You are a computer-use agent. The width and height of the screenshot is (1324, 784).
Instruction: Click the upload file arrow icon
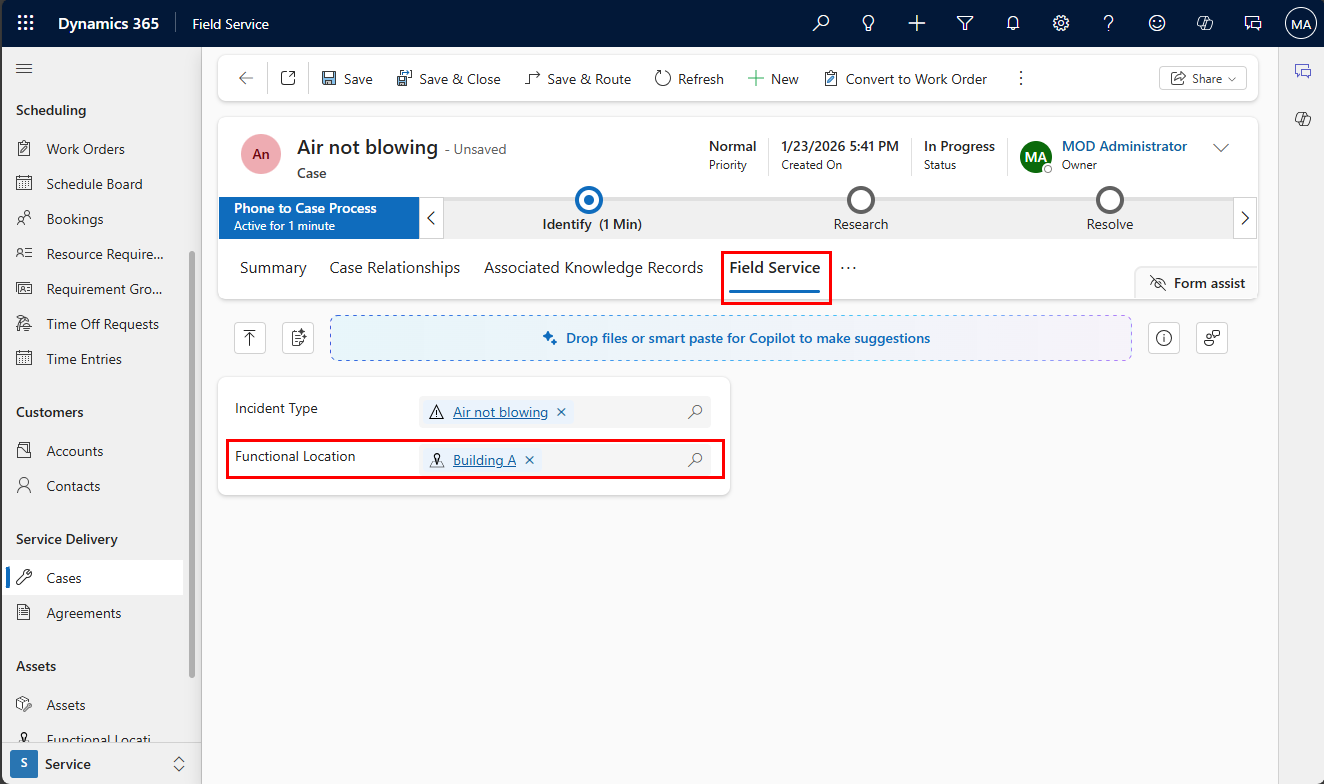(x=250, y=338)
